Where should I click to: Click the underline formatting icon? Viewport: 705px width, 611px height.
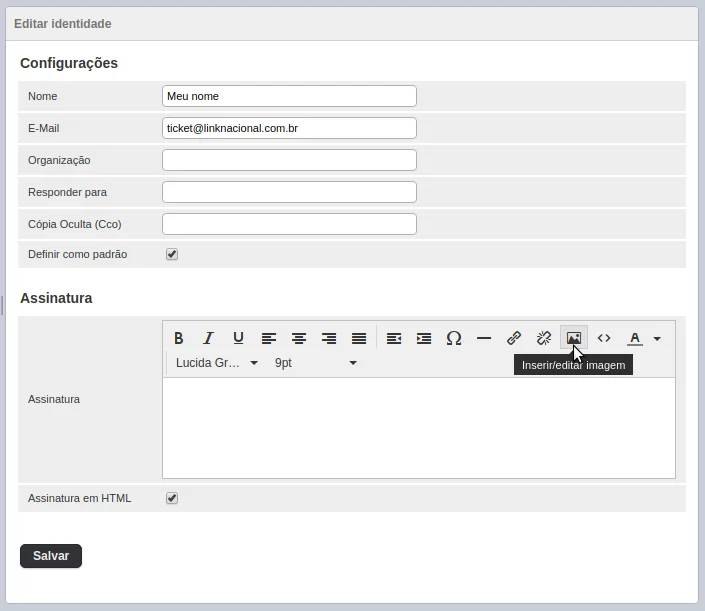pos(238,338)
